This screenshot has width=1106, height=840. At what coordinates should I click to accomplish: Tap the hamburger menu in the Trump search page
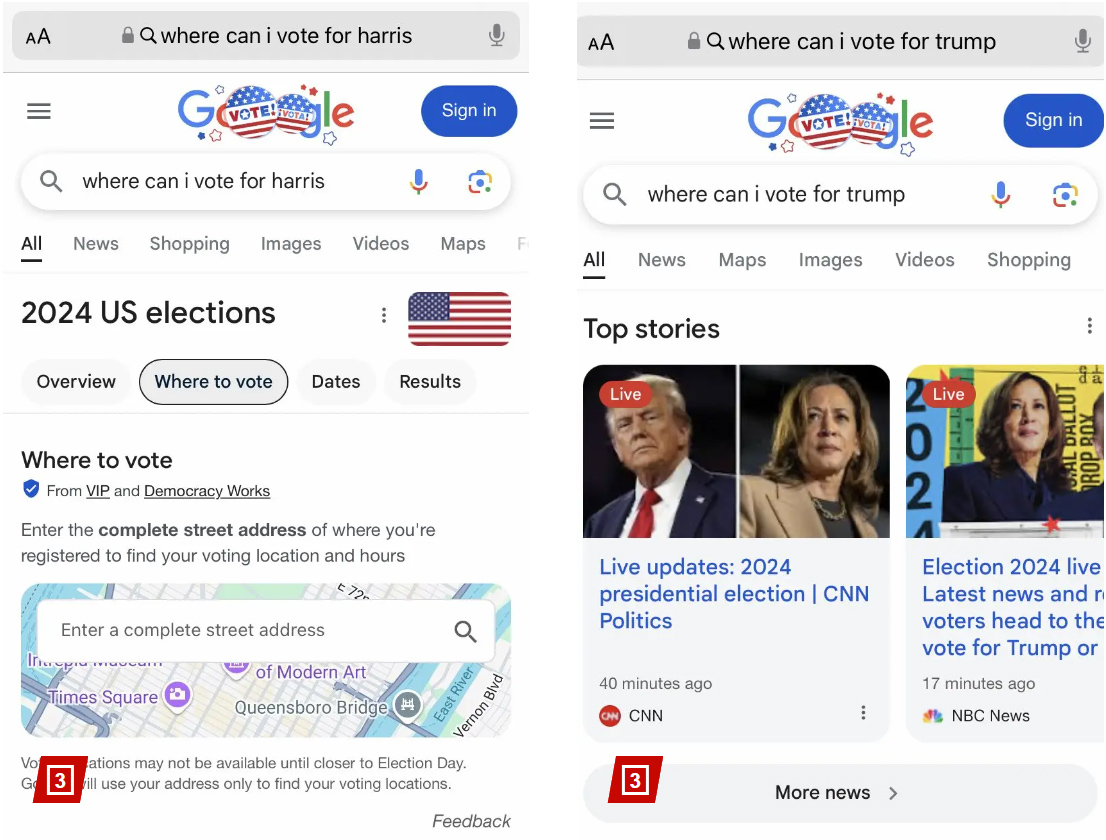602,121
